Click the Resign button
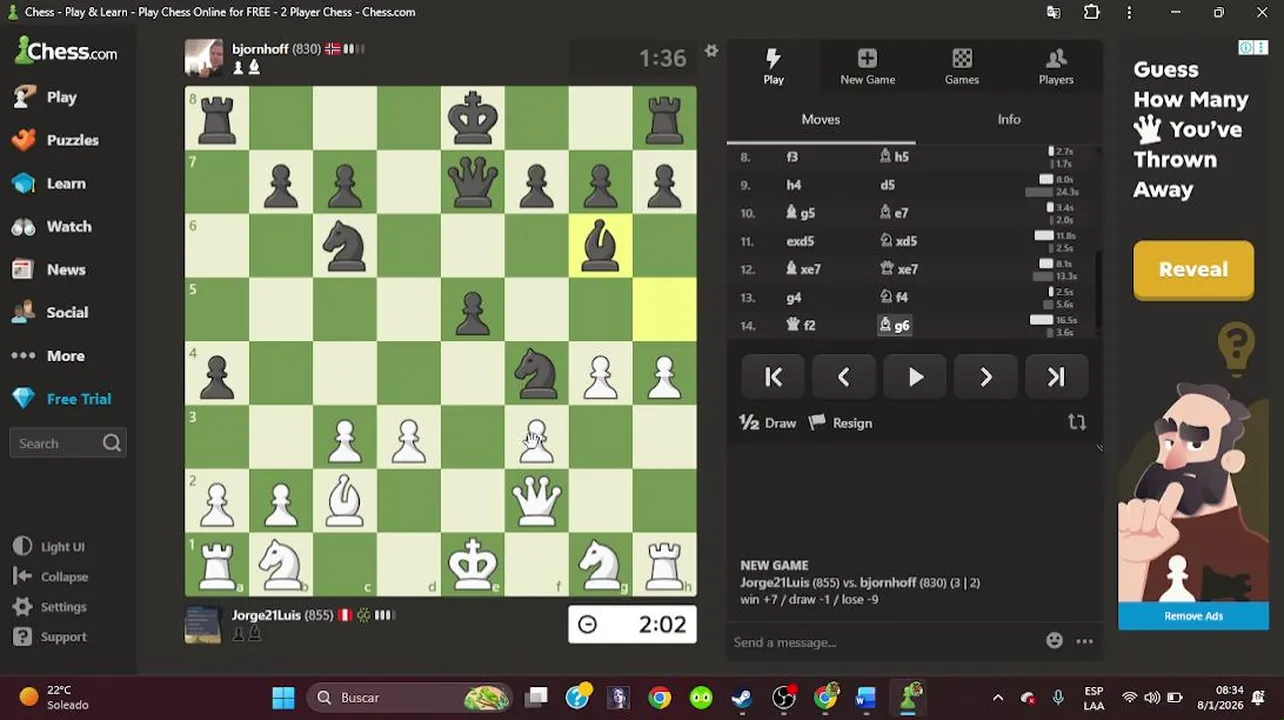This screenshot has height=720, width=1284. click(841, 423)
